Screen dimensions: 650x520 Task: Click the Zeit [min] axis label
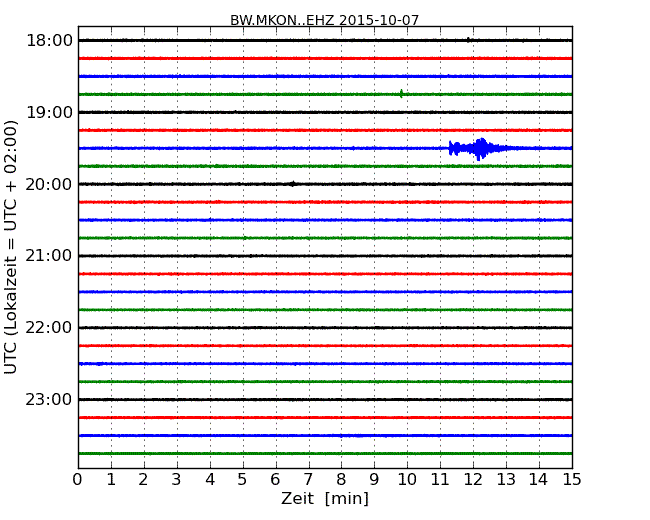(325, 498)
